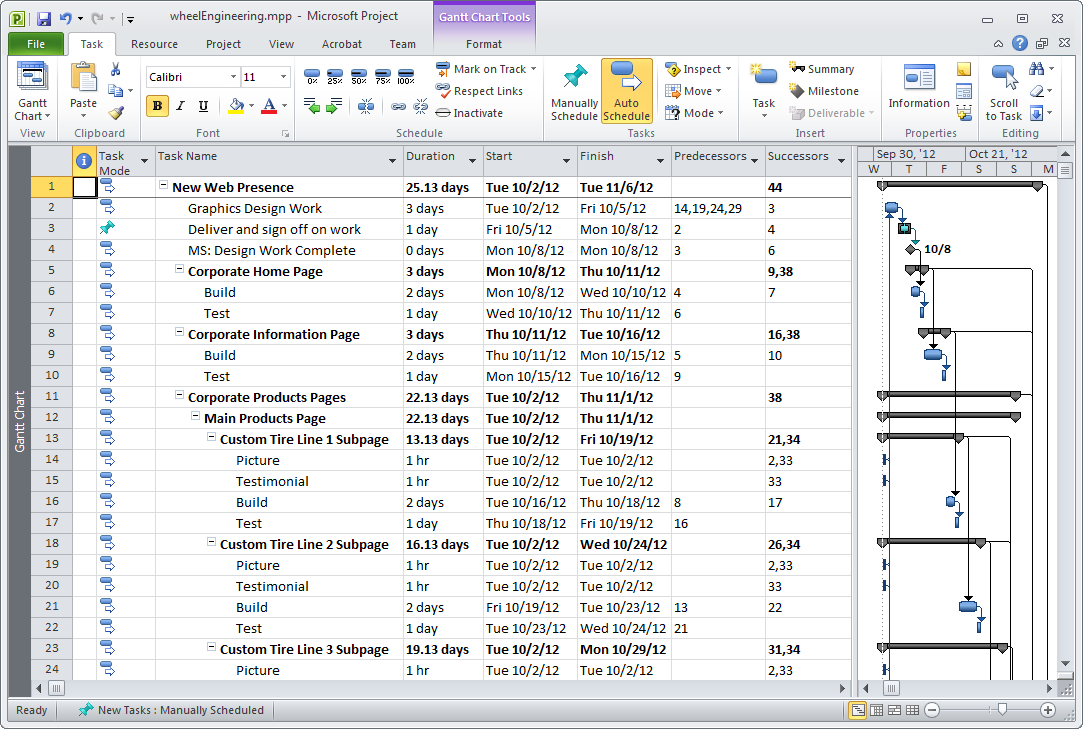Image resolution: width=1083 pixels, height=729 pixels.
Task: Click the Gantt Chart view button
Action: [32, 91]
